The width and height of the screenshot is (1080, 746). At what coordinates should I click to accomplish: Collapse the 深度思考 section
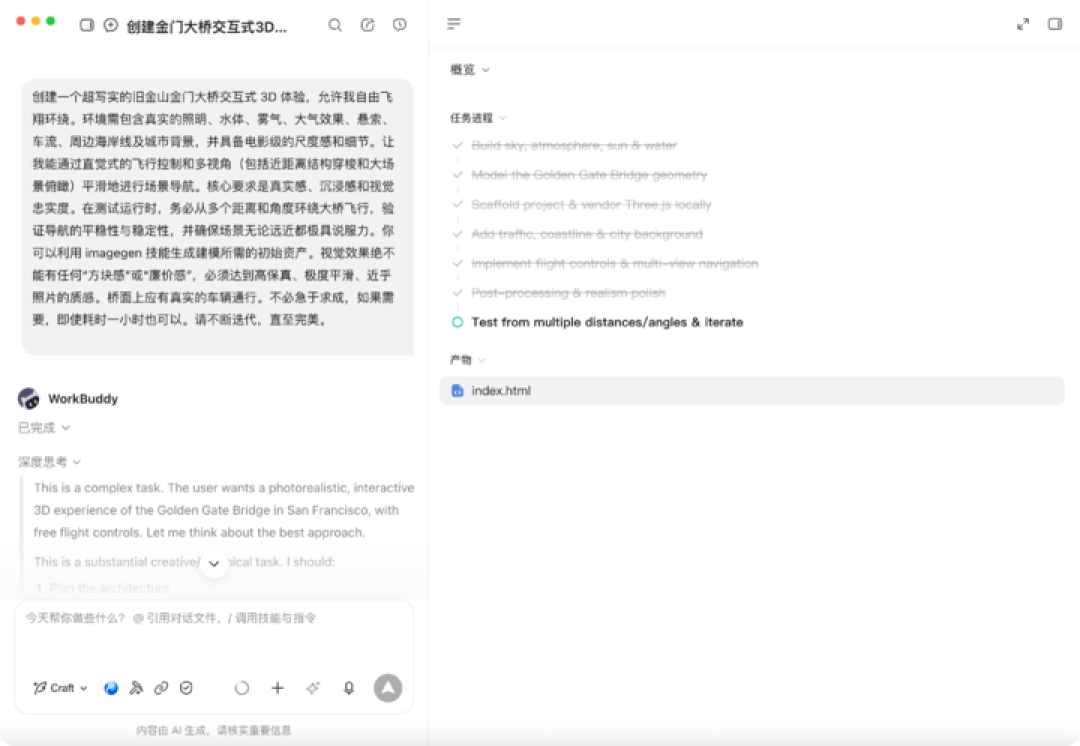tap(50, 462)
